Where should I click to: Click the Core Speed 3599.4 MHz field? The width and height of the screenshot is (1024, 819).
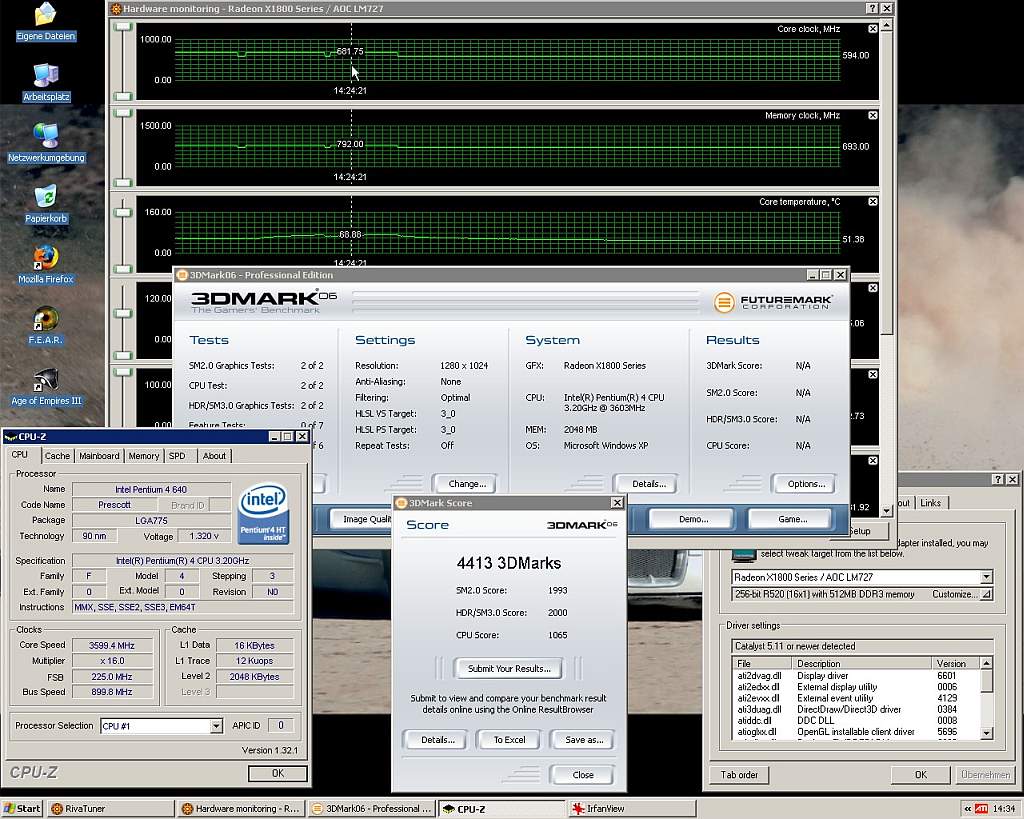(112, 645)
